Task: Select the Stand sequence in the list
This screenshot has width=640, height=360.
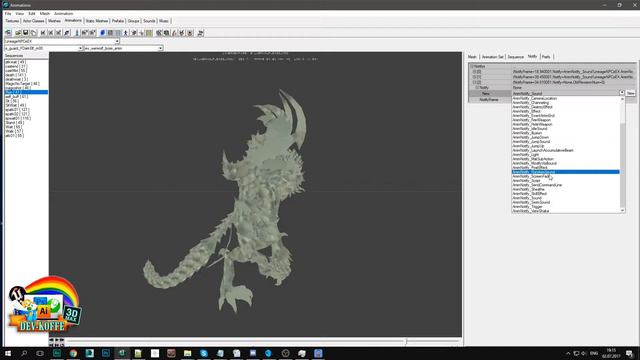Action: tap(14, 122)
